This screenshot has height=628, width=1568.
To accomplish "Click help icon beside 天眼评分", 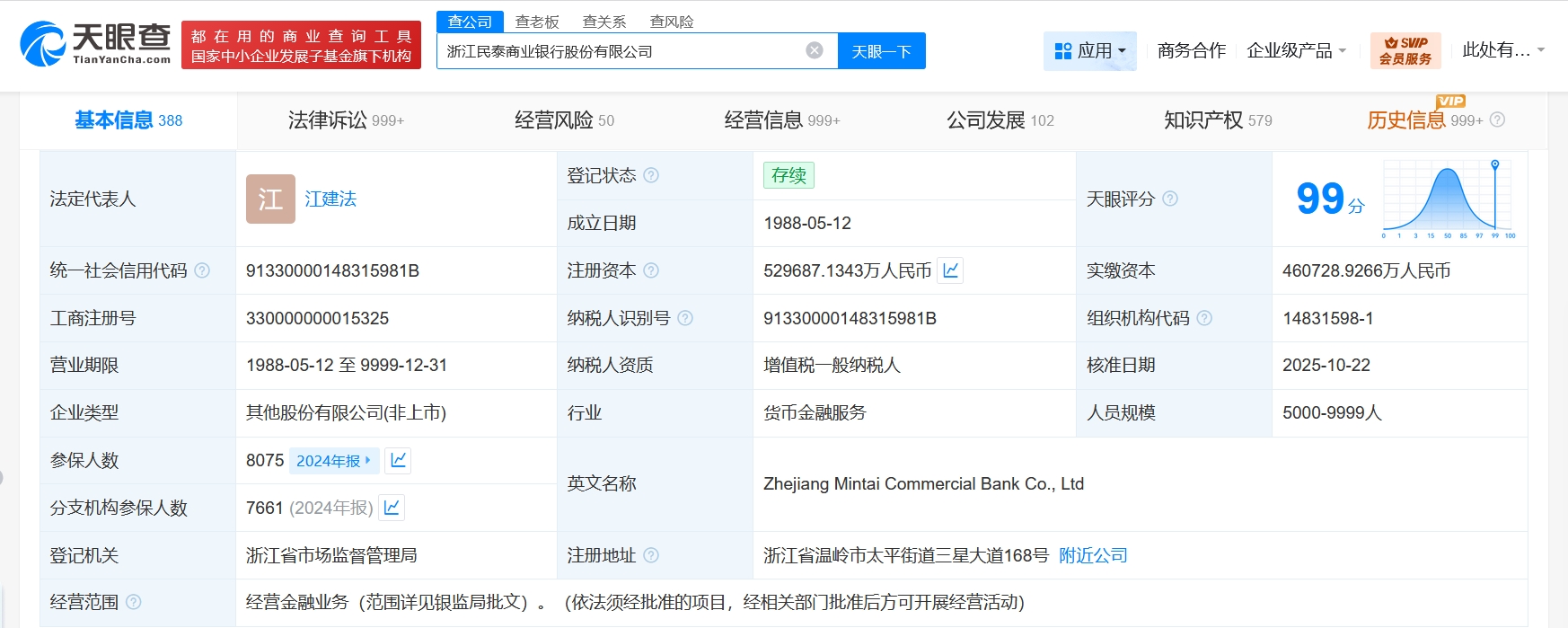I will [x=1169, y=199].
